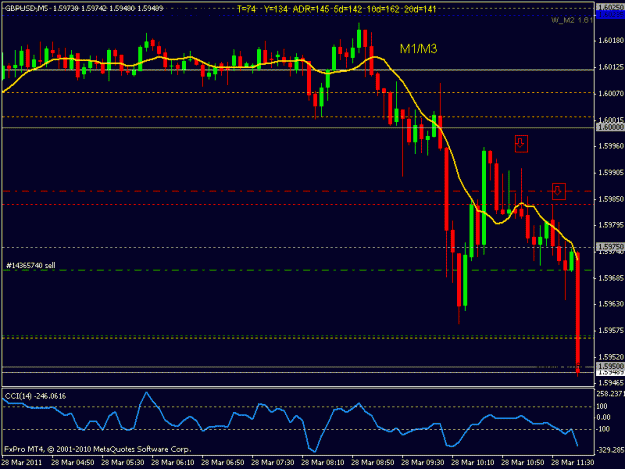Click the 28 Mar 2011 date label
This screenshot has width=625, height=469.
[x=22, y=463]
